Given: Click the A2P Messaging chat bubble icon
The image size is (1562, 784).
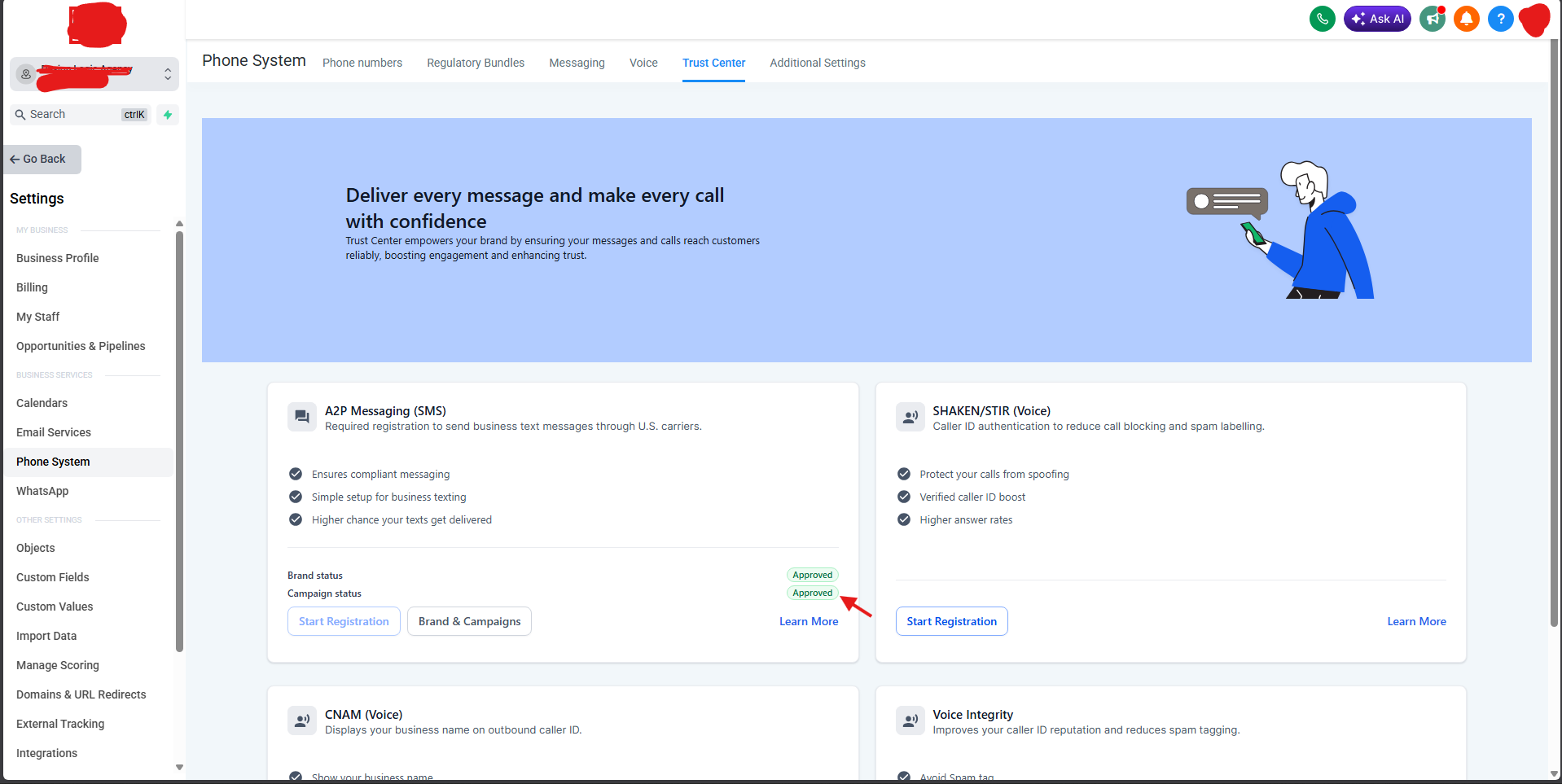Looking at the screenshot, I should click(x=302, y=417).
